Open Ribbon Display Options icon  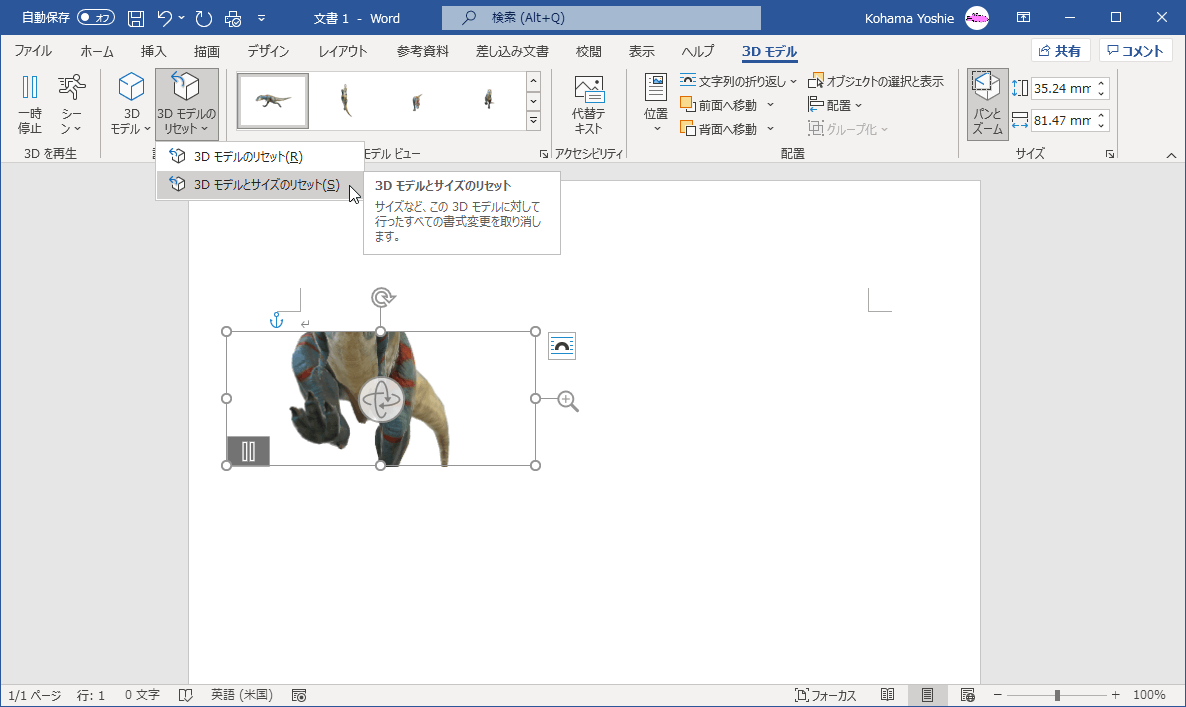point(1023,17)
